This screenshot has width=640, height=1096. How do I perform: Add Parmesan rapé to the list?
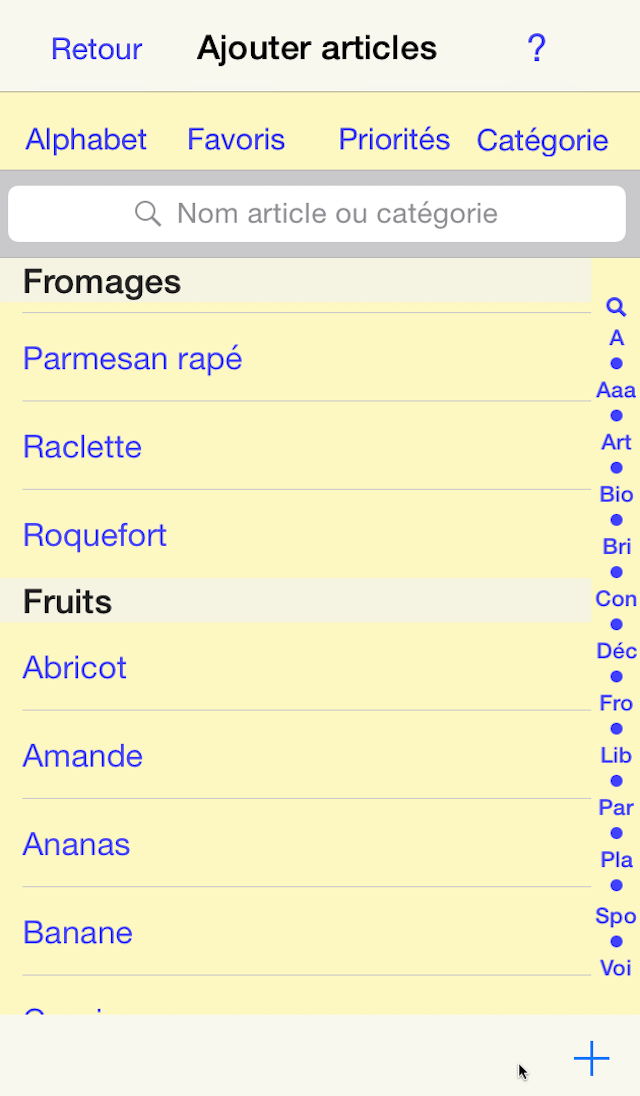pyautogui.click(x=133, y=358)
